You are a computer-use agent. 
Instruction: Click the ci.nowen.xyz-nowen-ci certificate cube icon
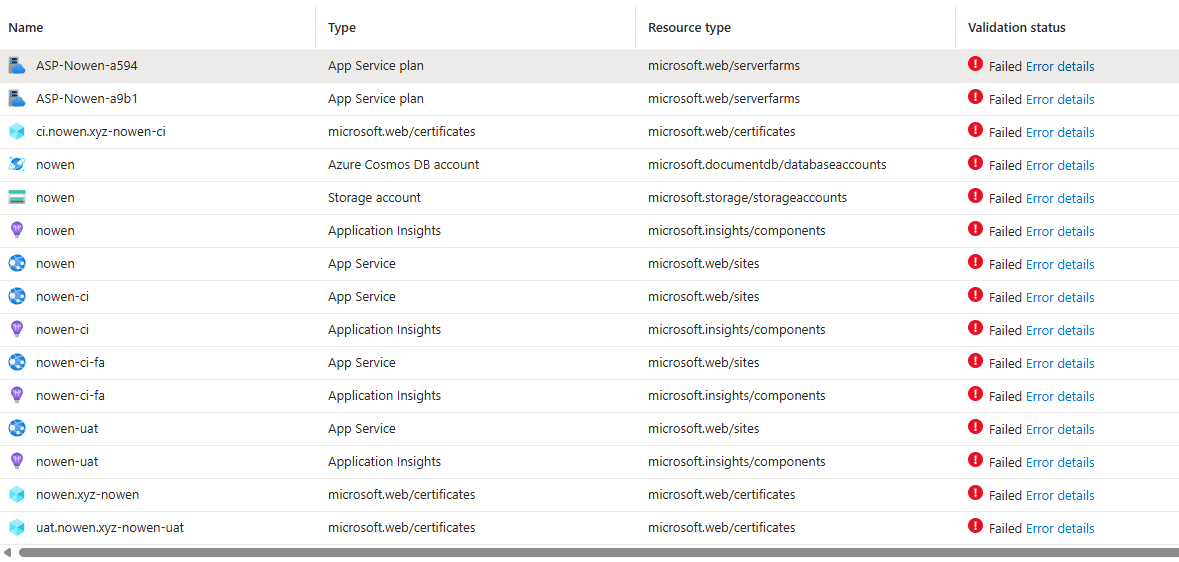point(17,132)
